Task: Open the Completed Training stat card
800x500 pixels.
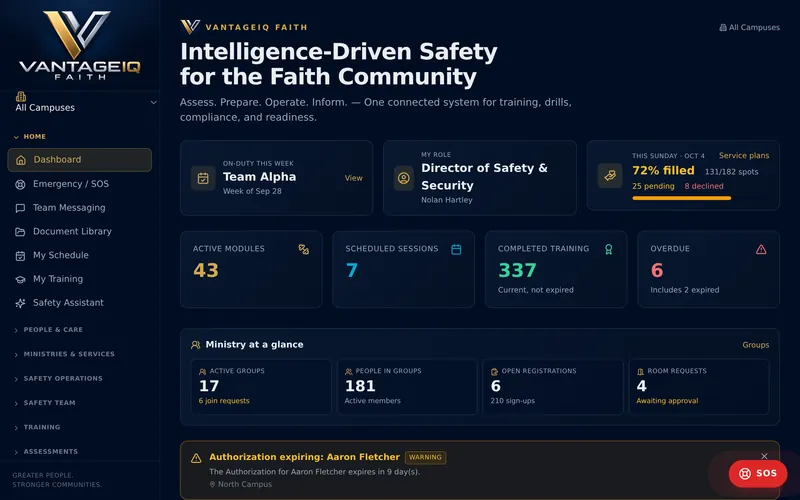Action: (x=556, y=269)
